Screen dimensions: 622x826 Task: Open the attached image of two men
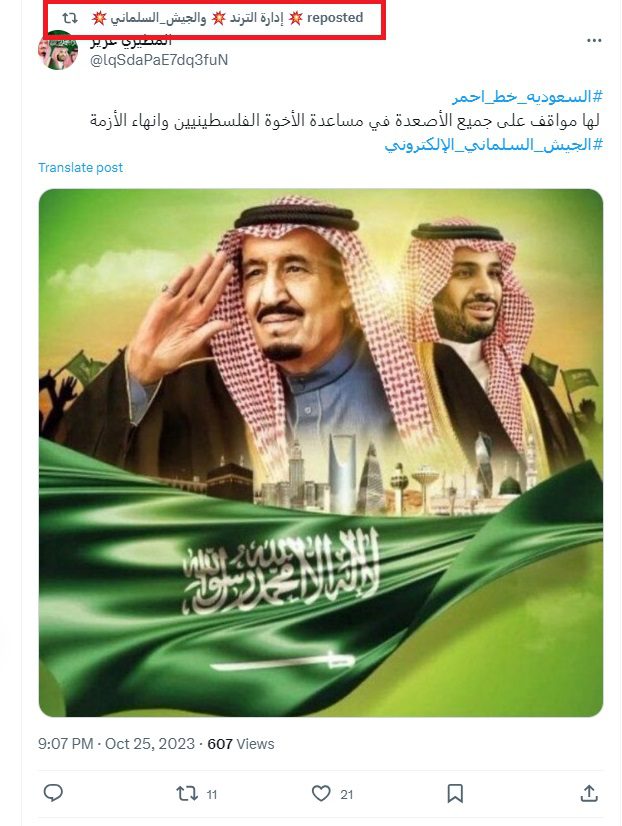pos(321,453)
